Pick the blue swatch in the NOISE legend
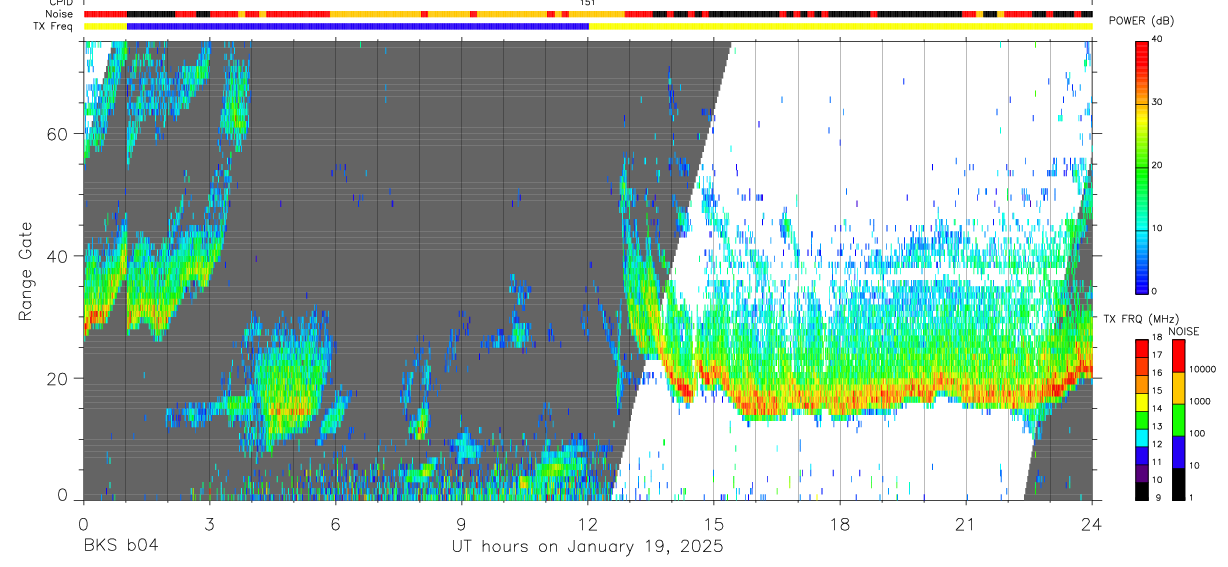 coord(1178,451)
